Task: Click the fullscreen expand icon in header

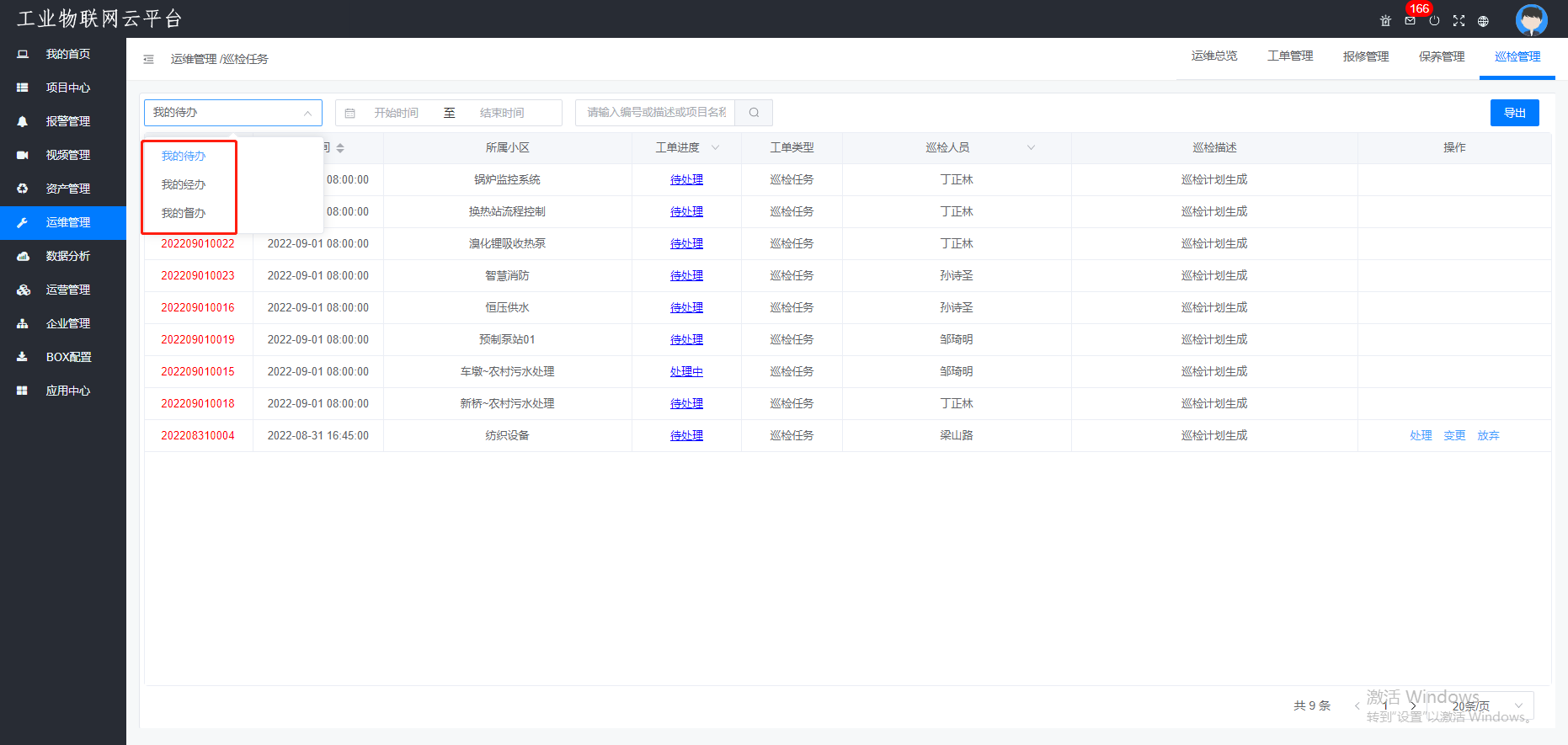Action: pos(1459,21)
